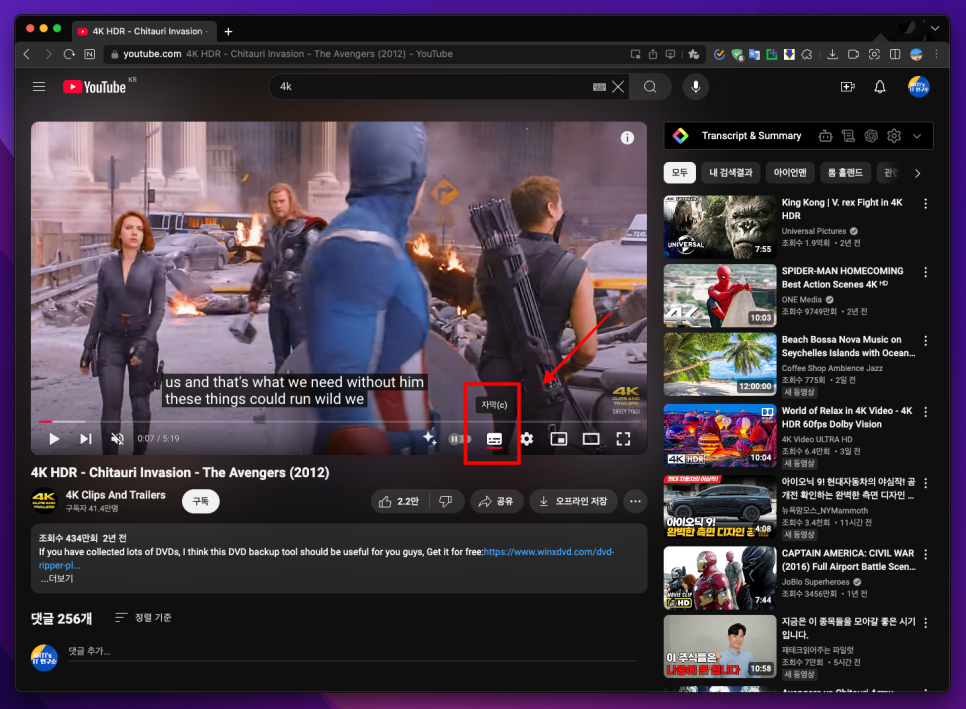Click the ChatGPT icon in Transcript panel

click(x=871, y=136)
